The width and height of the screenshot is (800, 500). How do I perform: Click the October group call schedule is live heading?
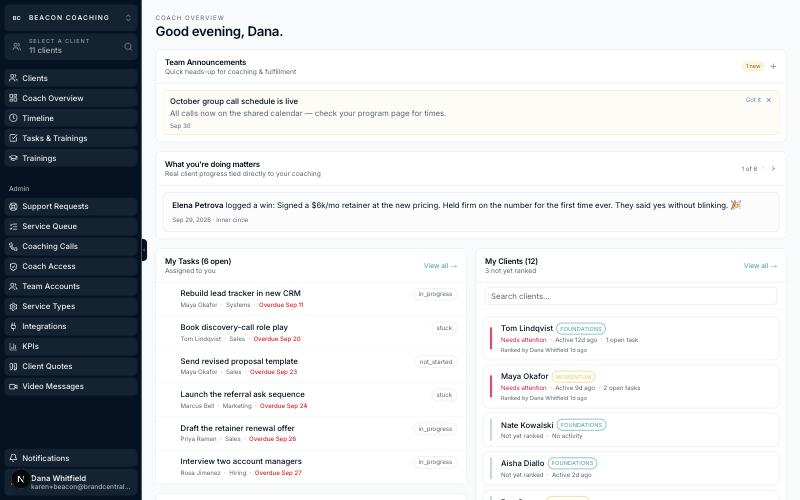point(234,101)
